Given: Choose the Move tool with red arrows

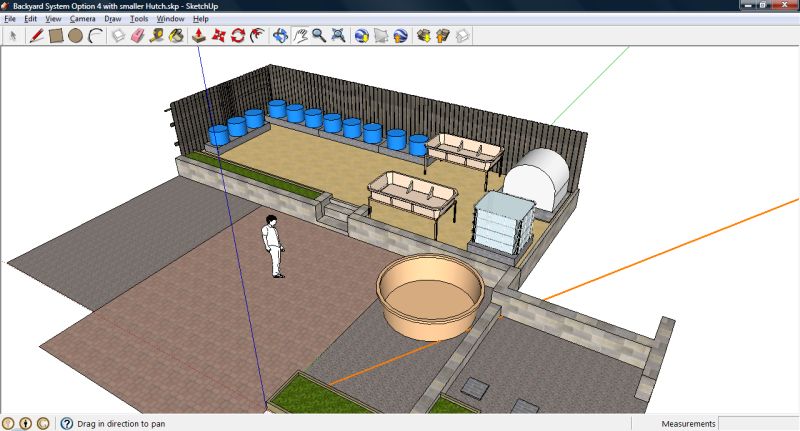Looking at the screenshot, I should point(218,36).
